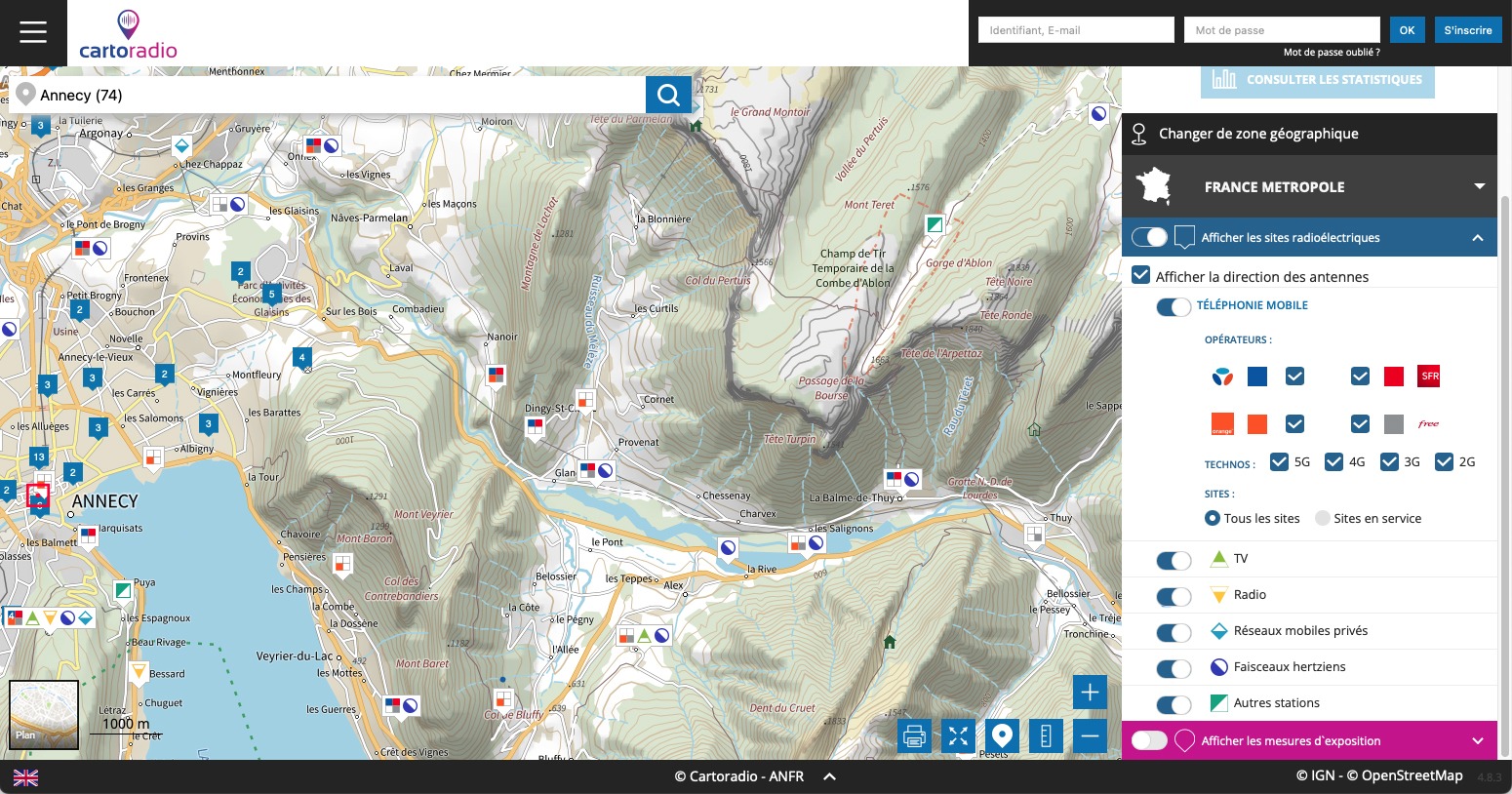Image resolution: width=1512 pixels, height=794 pixels.
Task: Open the hamburger main menu
Action: click(x=33, y=32)
